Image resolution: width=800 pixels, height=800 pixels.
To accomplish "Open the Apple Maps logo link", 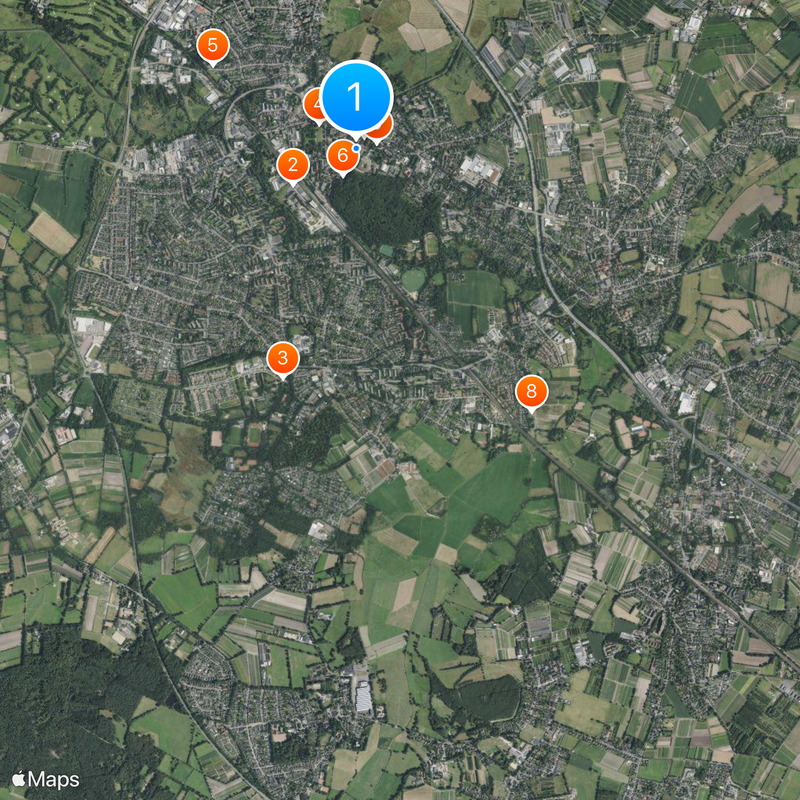I will [x=46, y=780].
